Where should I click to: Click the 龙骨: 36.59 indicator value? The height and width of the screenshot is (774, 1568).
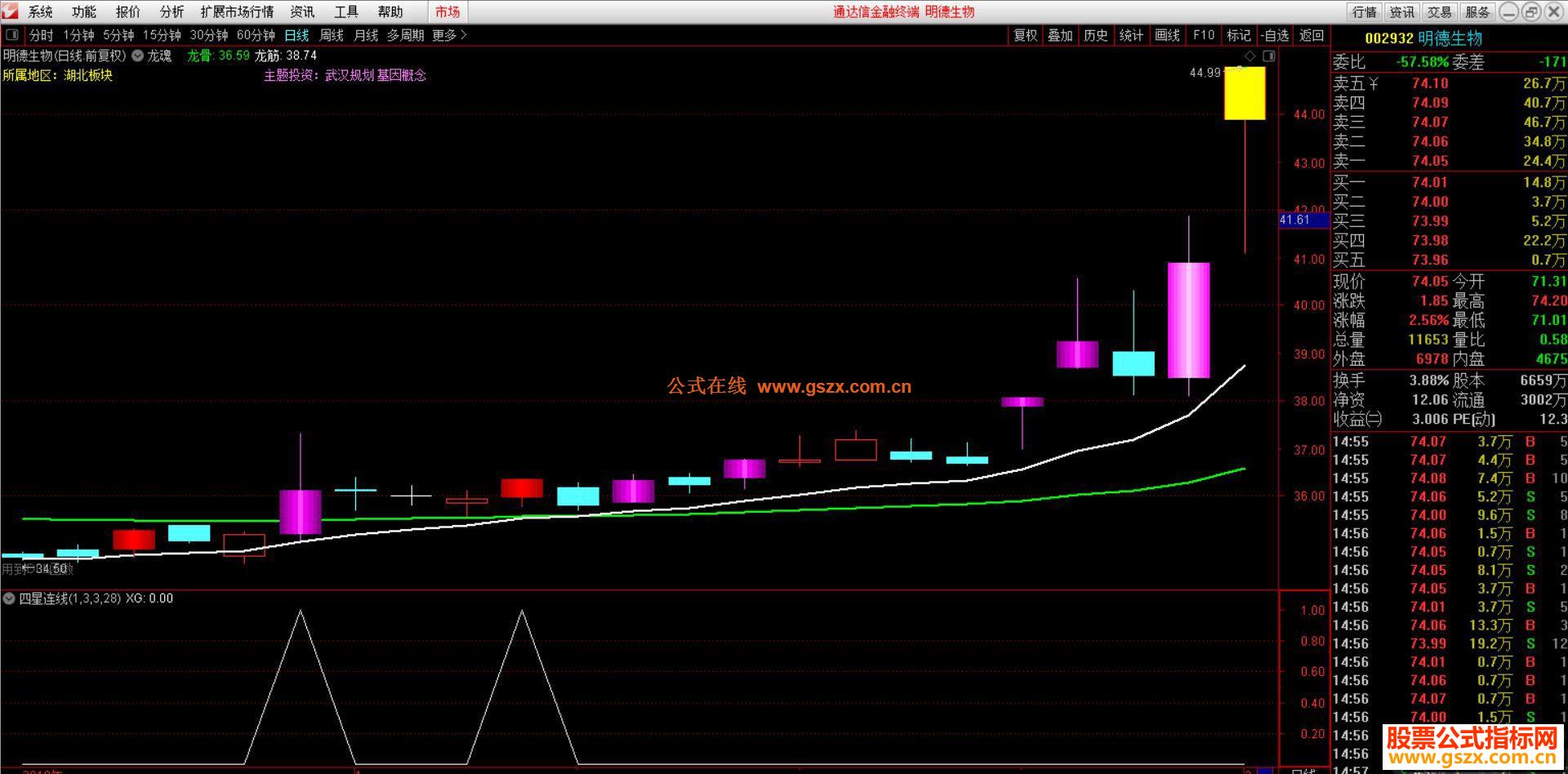tap(218, 56)
